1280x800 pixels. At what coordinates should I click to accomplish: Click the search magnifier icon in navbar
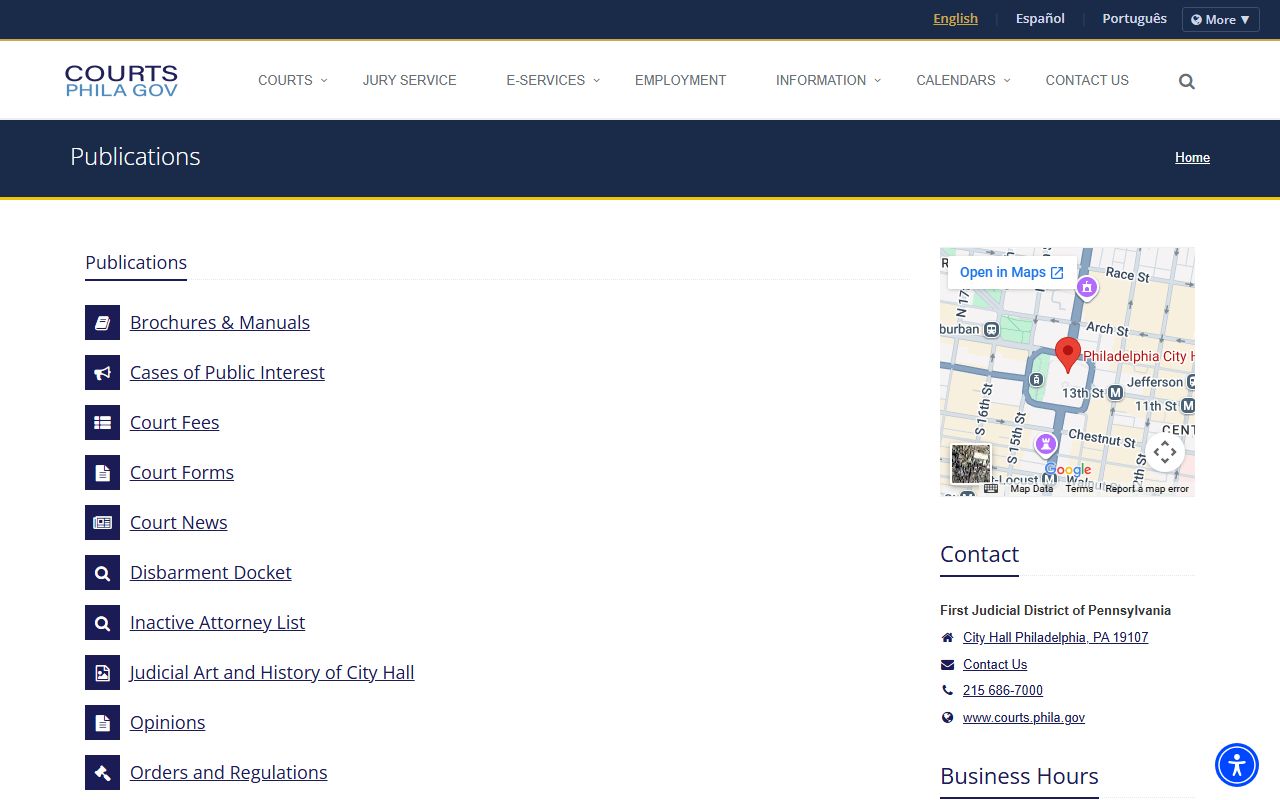pyautogui.click(x=1187, y=81)
